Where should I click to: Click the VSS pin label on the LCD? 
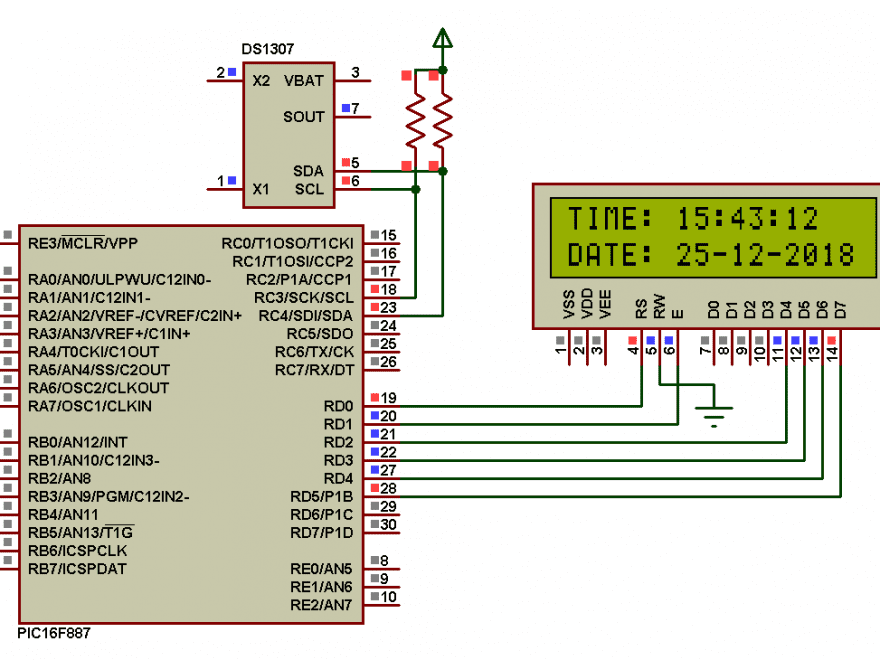(569, 304)
